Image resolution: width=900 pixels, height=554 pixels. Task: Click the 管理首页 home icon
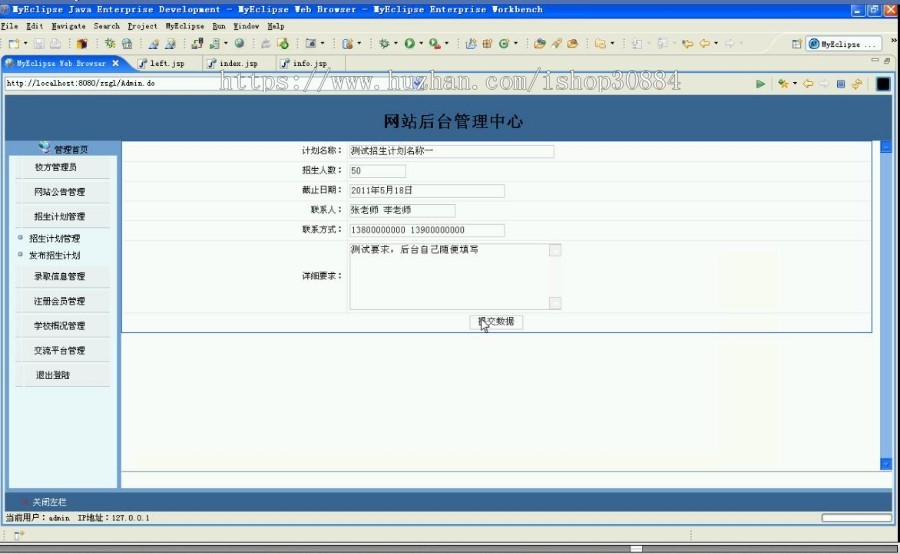click(x=44, y=148)
